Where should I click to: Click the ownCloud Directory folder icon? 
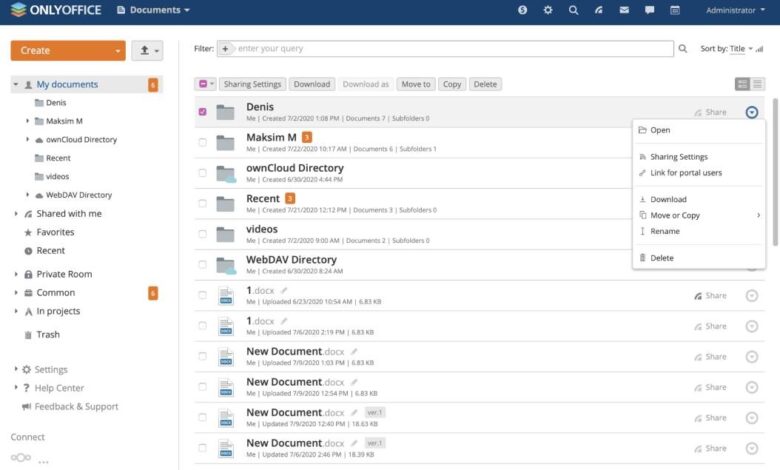(226, 174)
